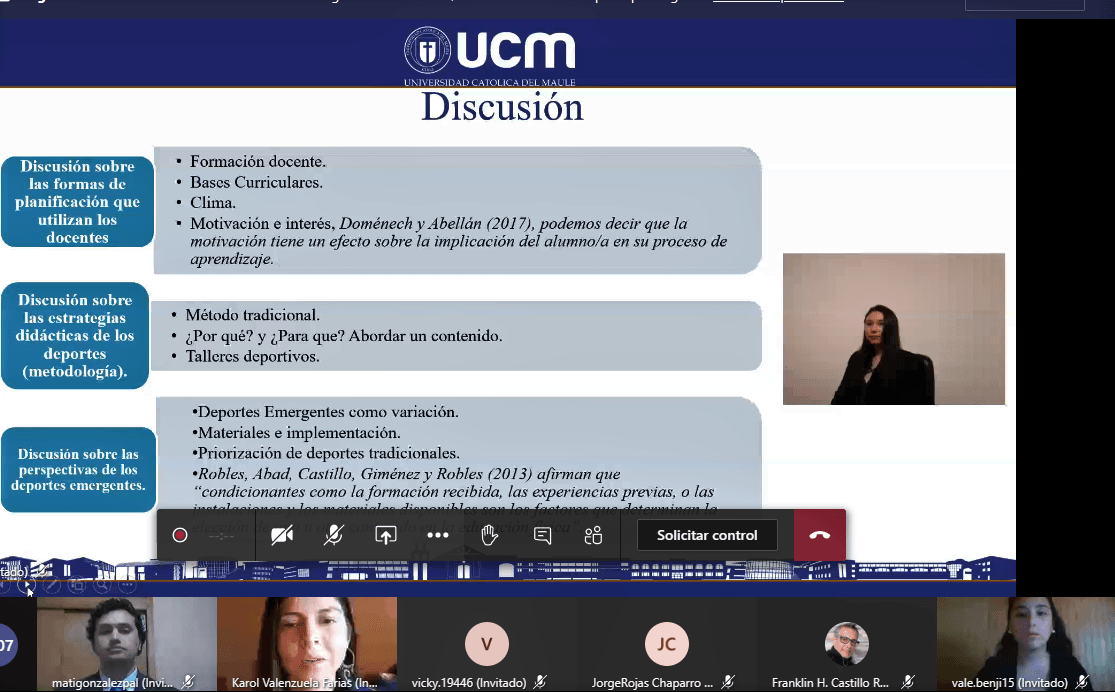This screenshot has height=692, width=1115.
Task: Click the slideshow see-all-slides icon
Action: (77, 586)
